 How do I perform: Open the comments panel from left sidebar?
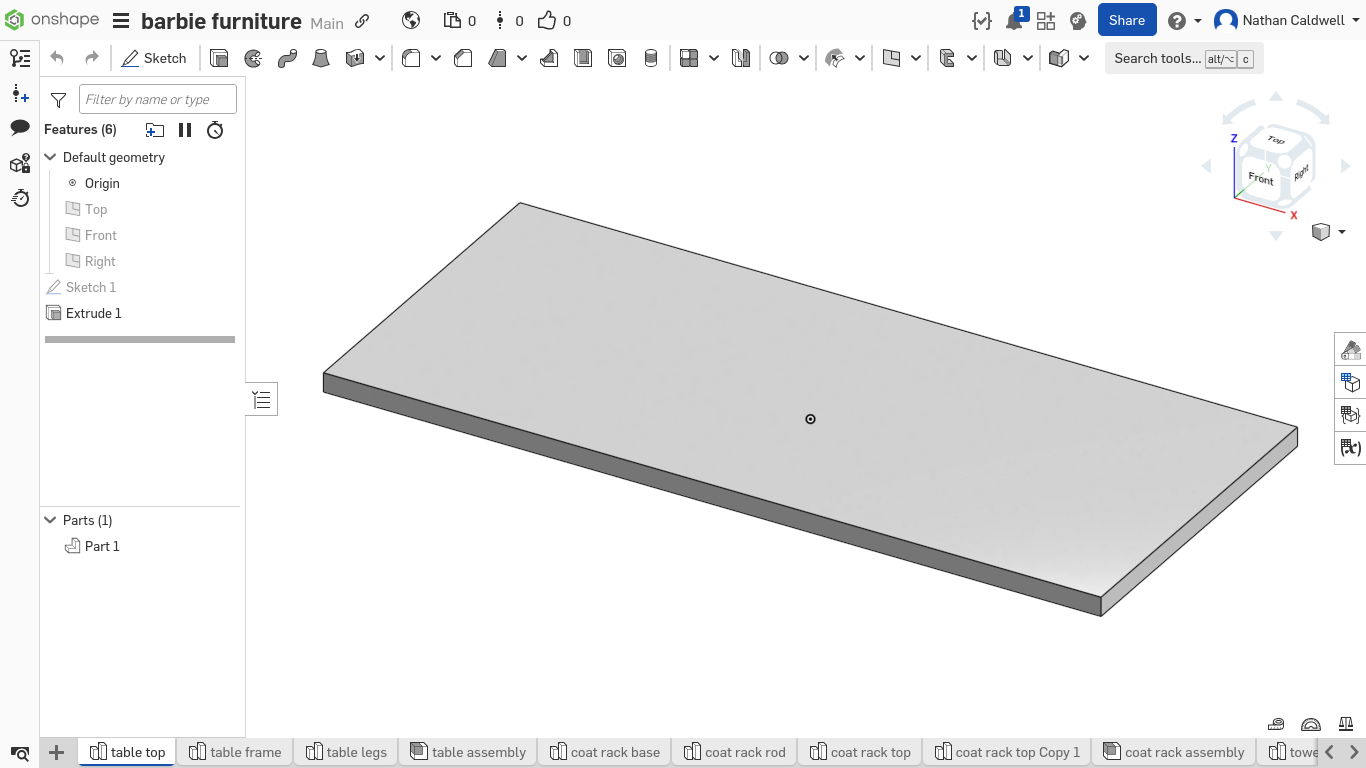tap(20, 128)
